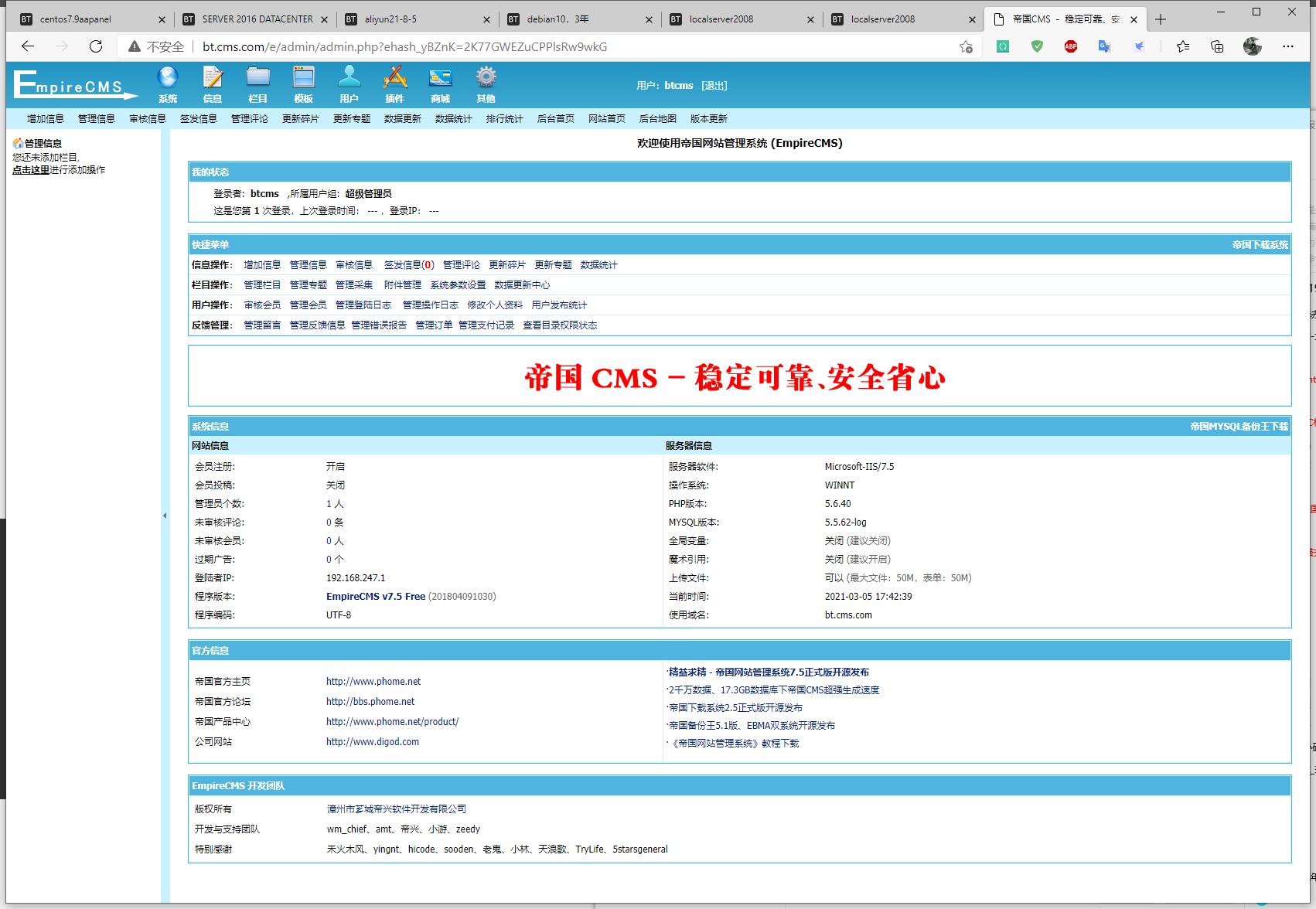Click the browser back arrow

click(28, 46)
